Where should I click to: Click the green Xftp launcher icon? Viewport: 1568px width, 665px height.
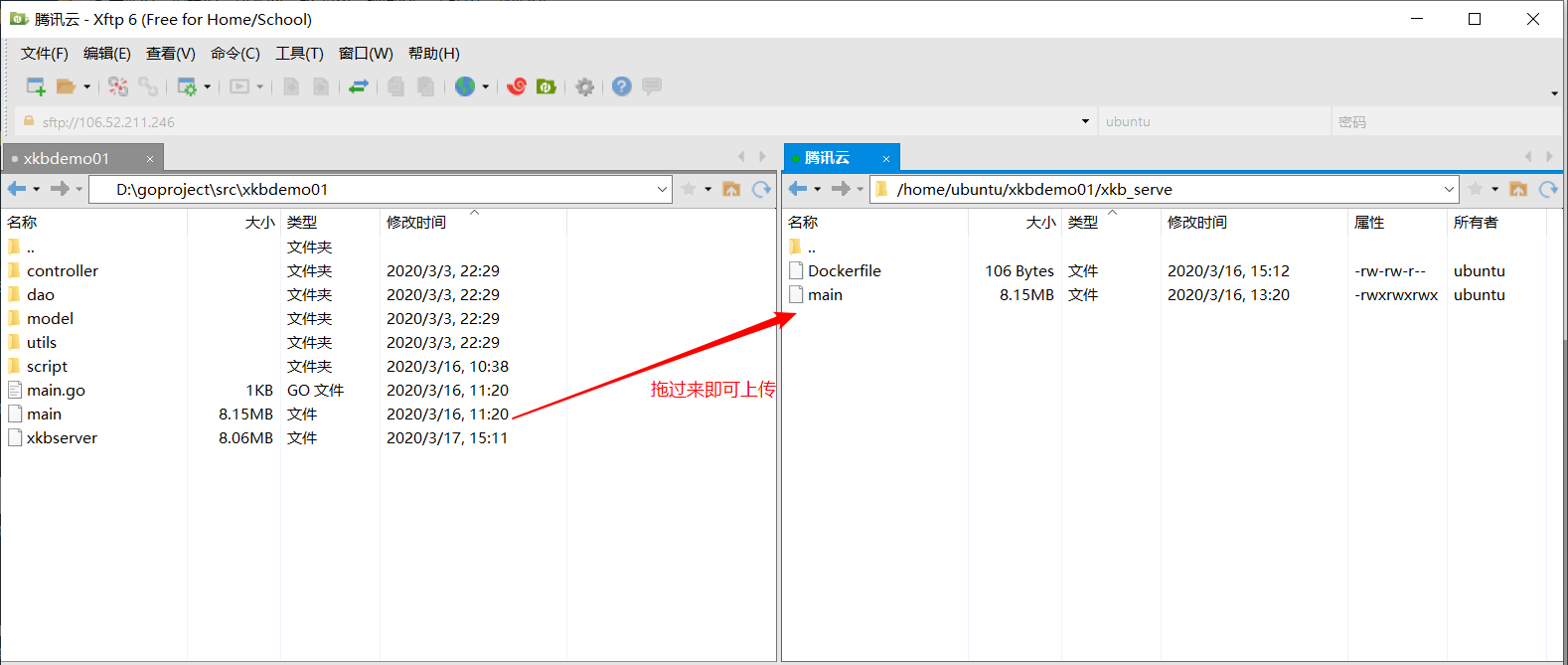pos(546,86)
